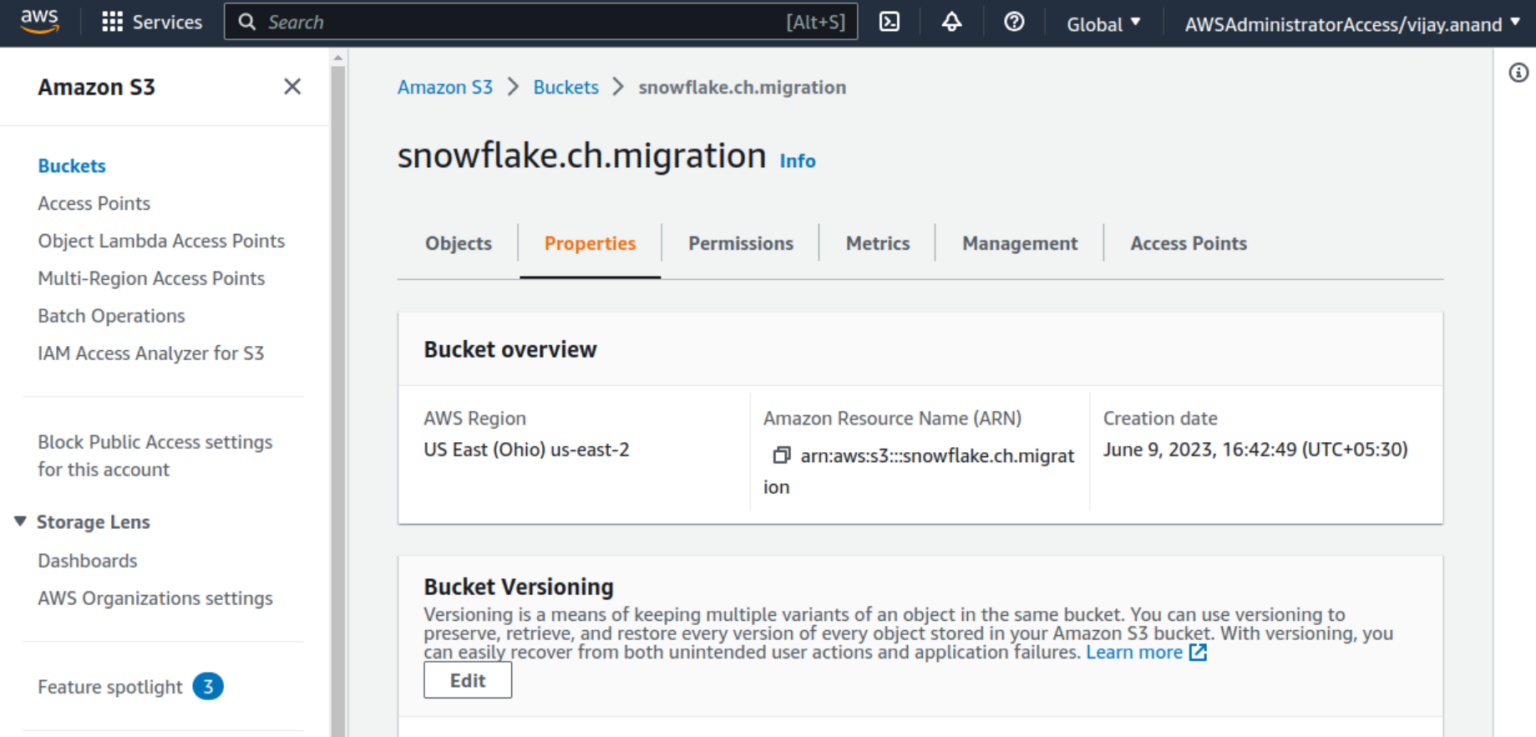Open the help question mark icon

click(1014, 22)
